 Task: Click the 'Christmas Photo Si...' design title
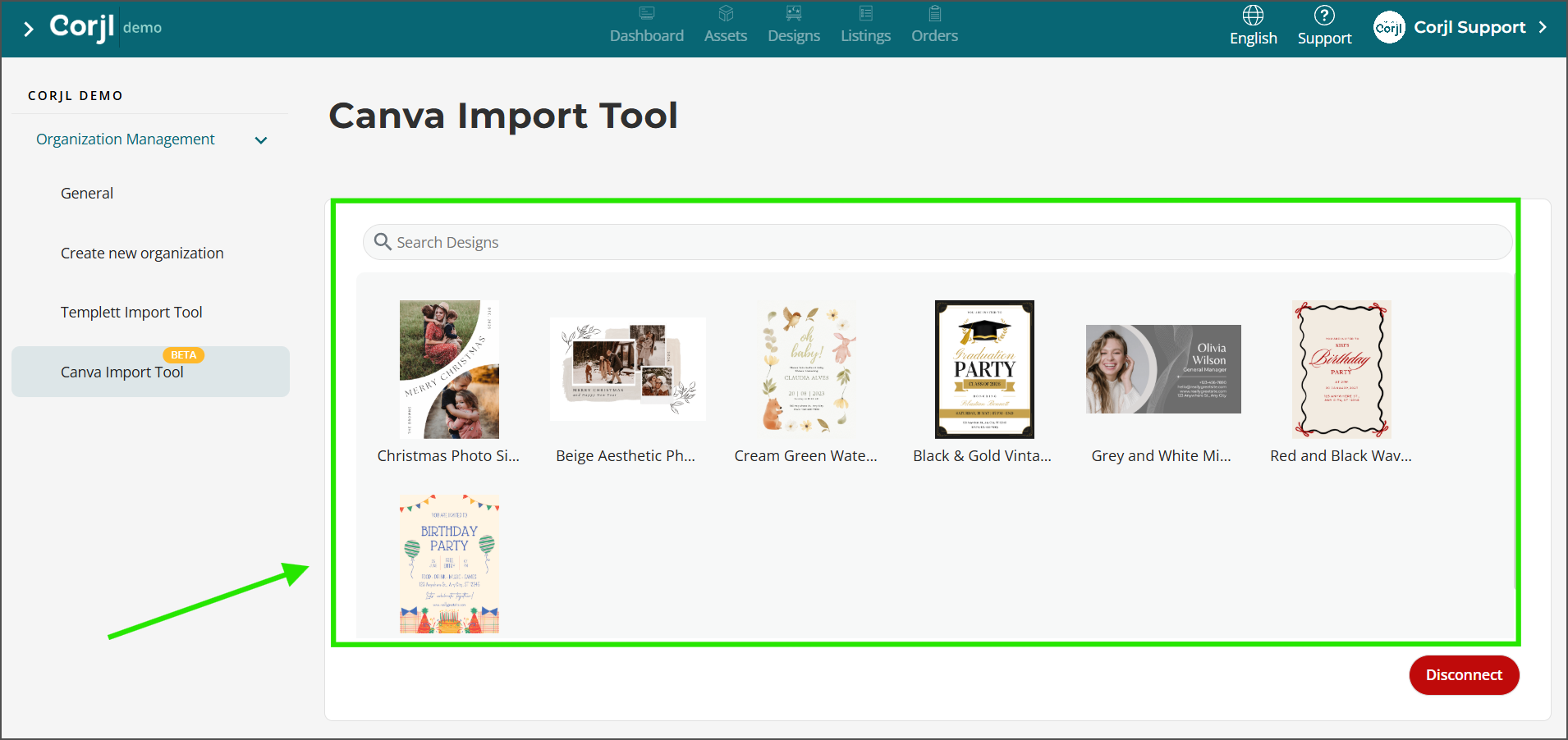click(x=448, y=455)
